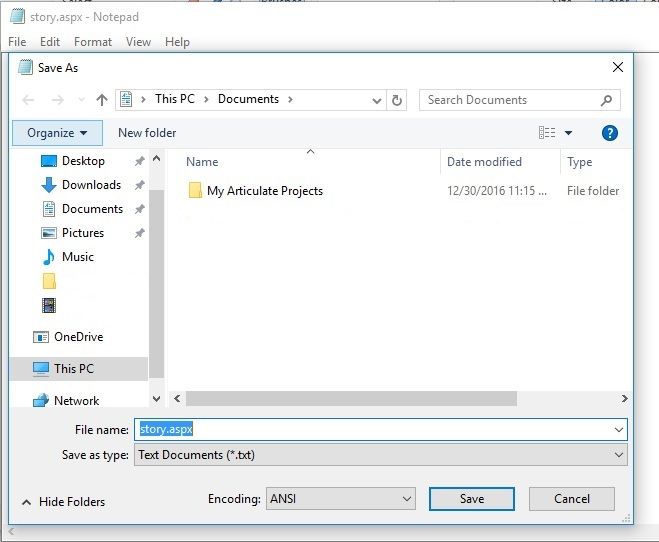Select My Articulate Projects folder
The image size is (659, 542).
tap(265, 191)
